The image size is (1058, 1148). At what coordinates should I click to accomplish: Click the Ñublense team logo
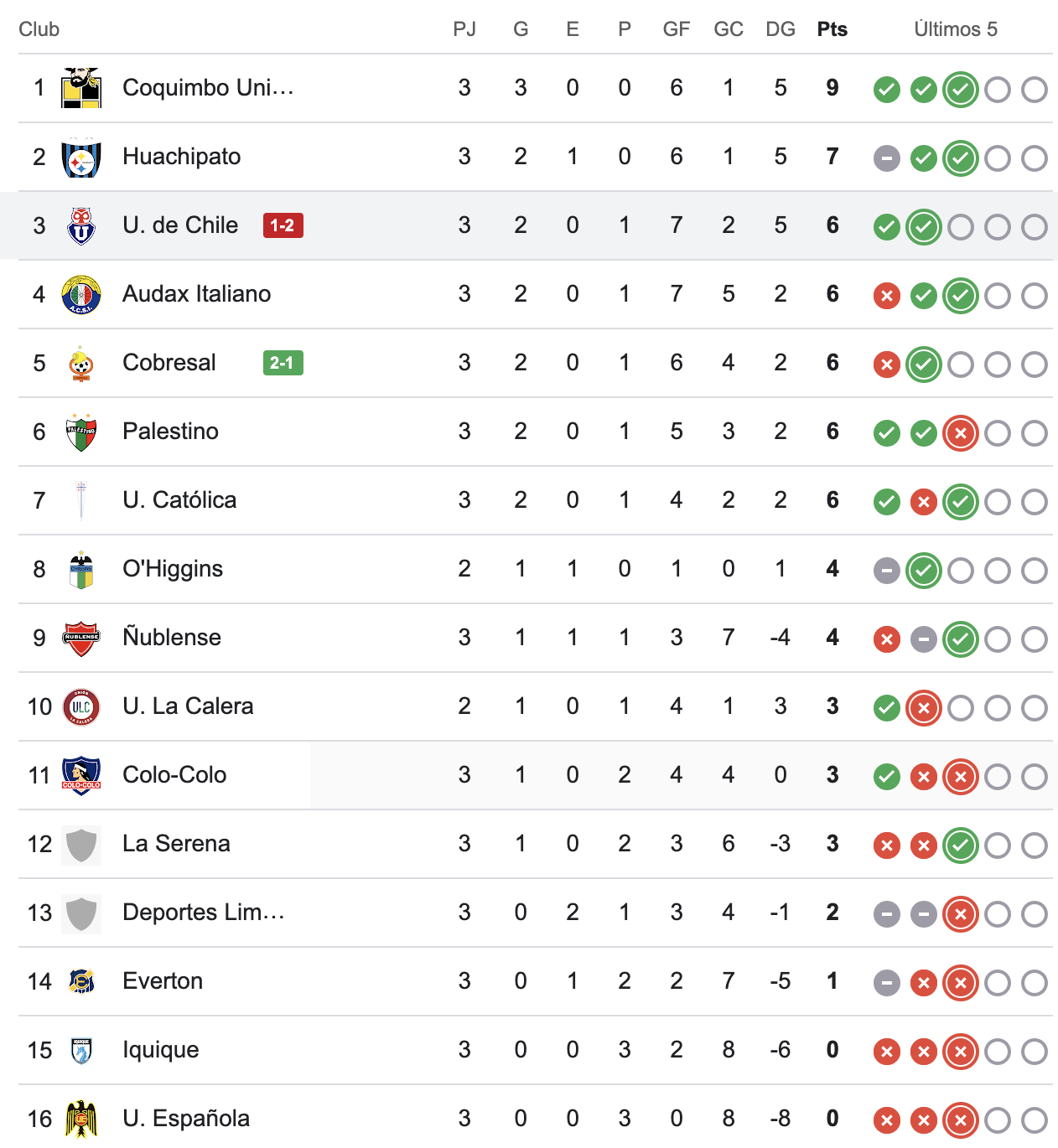click(81, 639)
